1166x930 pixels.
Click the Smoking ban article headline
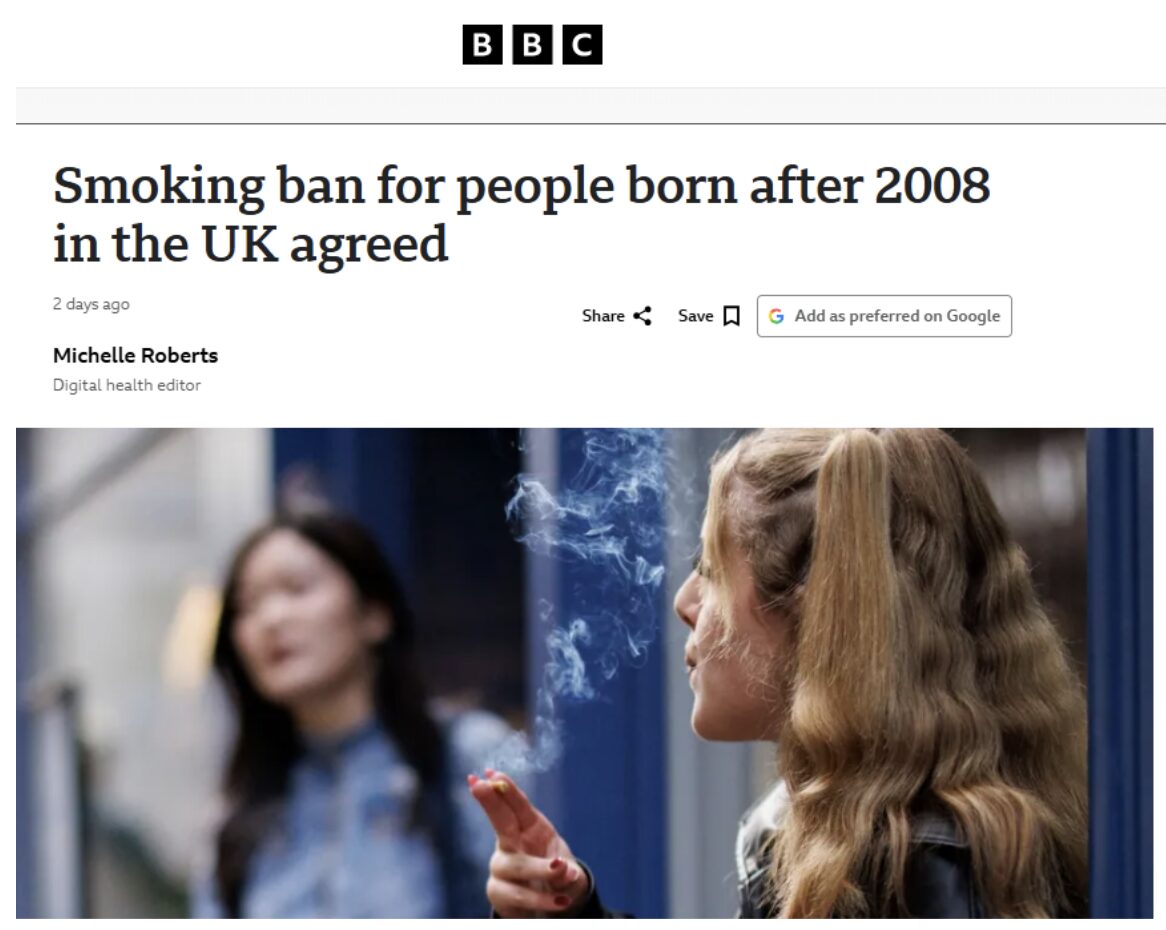coord(521,214)
